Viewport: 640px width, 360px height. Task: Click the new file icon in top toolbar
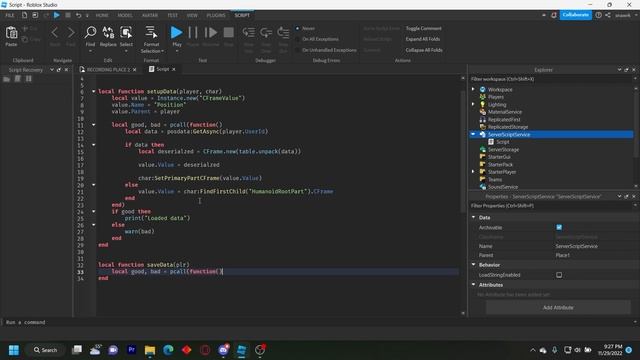(24, 15)
